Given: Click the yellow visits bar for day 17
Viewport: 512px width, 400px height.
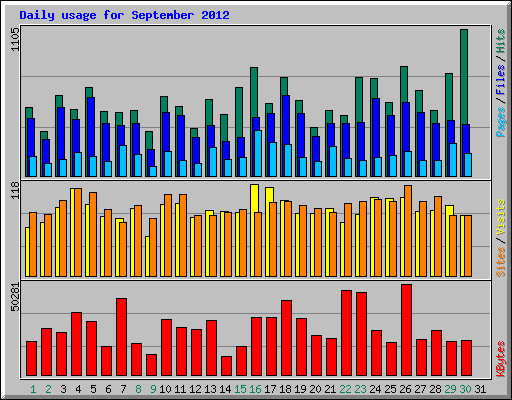Looking at the screenshot, I should pyautogui.click(x=269, y=195).
